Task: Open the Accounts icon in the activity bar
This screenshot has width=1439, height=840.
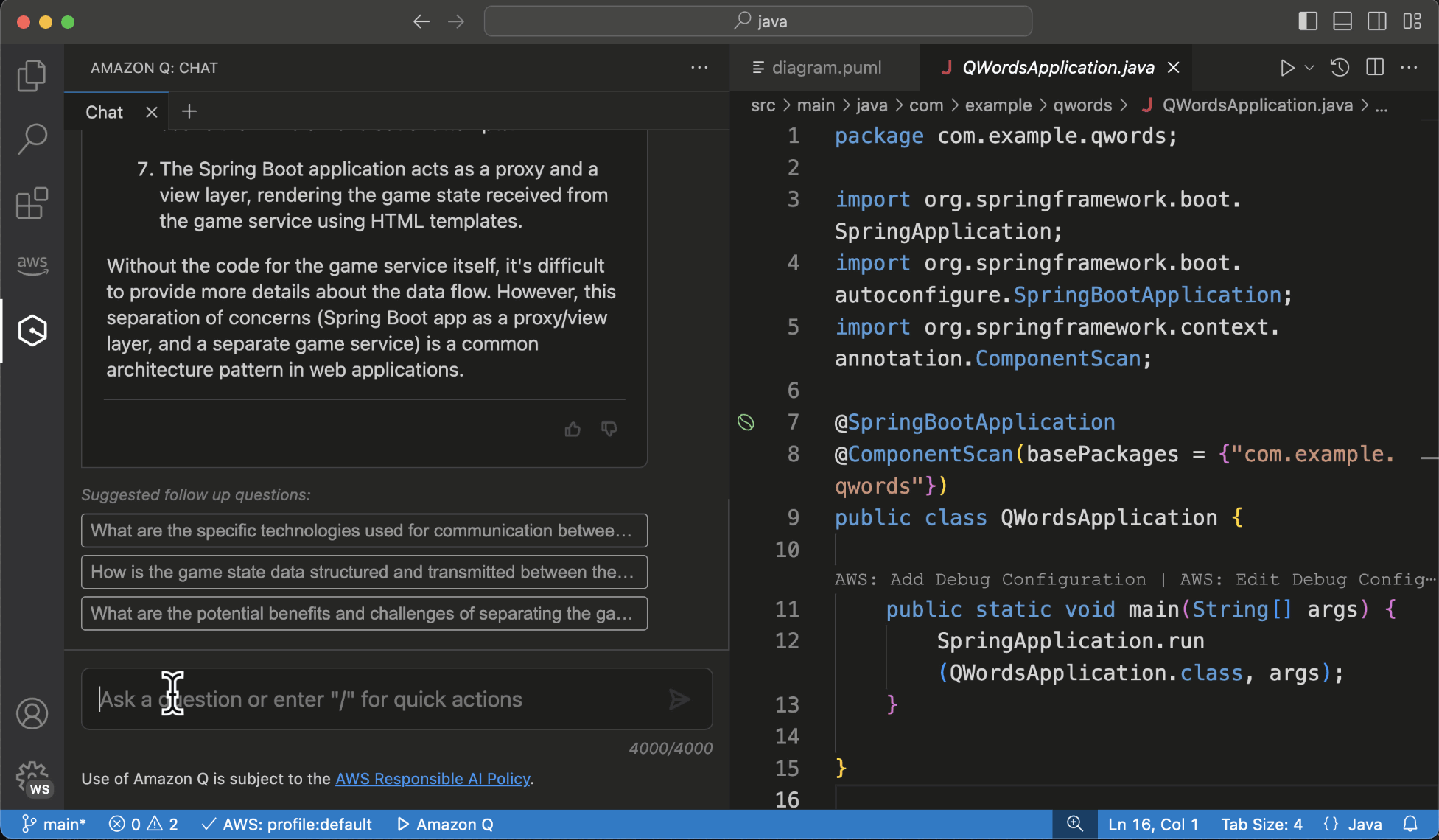Action: click(x=31, y=713)
